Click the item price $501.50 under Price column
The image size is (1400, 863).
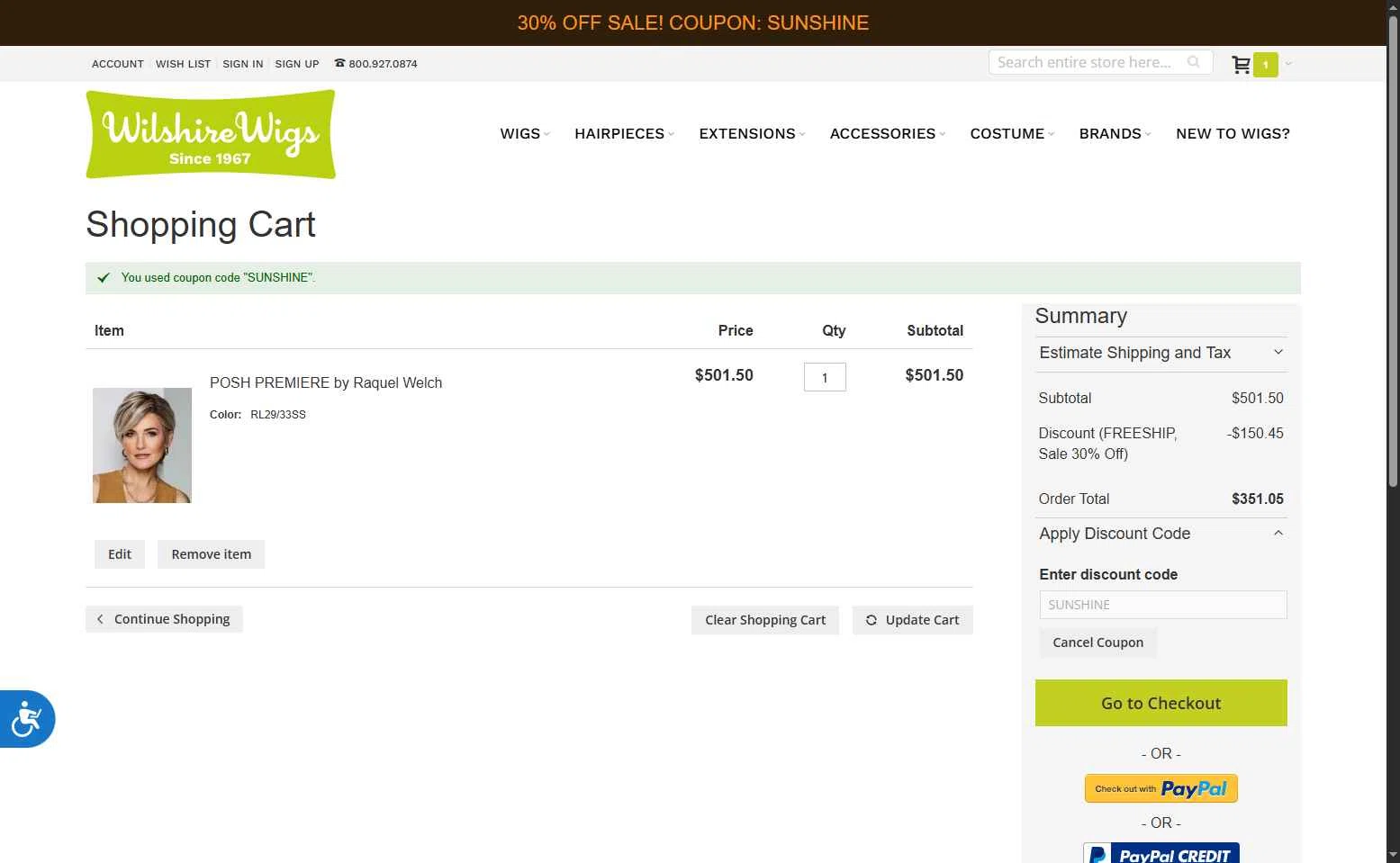coord(724,375)
